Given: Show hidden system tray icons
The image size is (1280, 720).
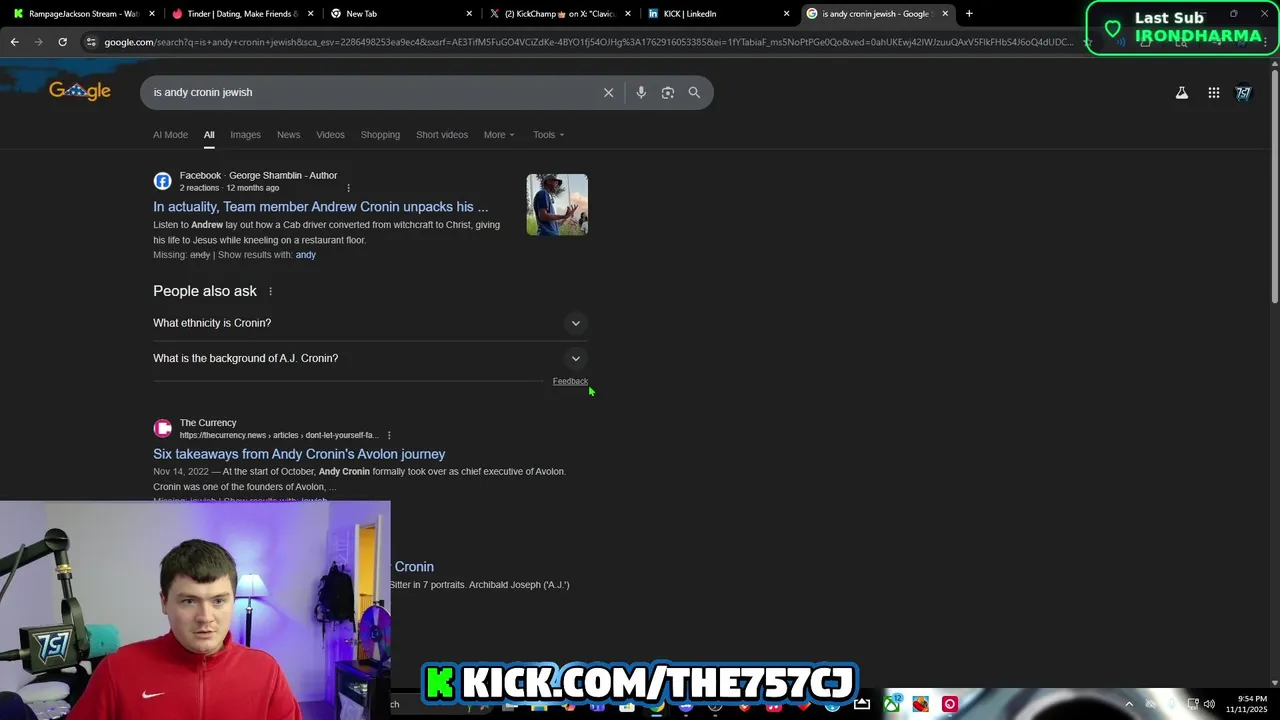Looking at the screenshot, I should (x=1129, y=704).
